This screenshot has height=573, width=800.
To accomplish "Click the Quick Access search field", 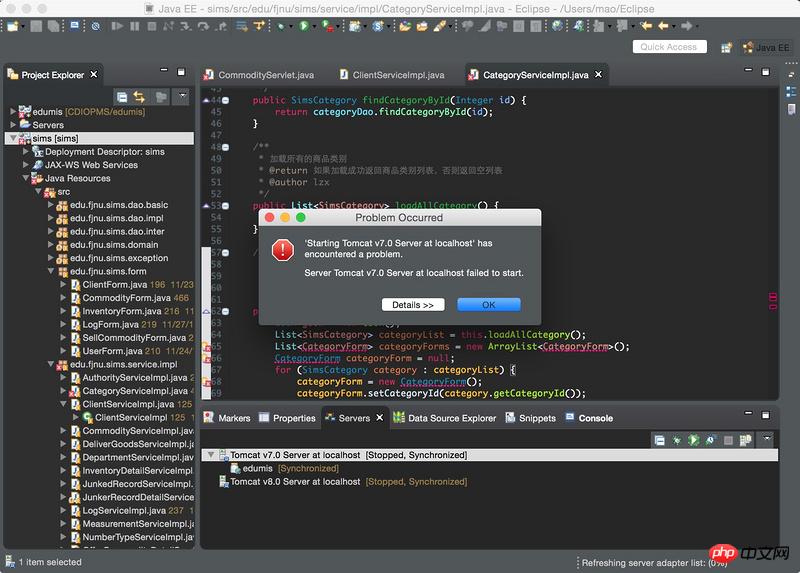I will pyautogui.click(x=669, y=47).
